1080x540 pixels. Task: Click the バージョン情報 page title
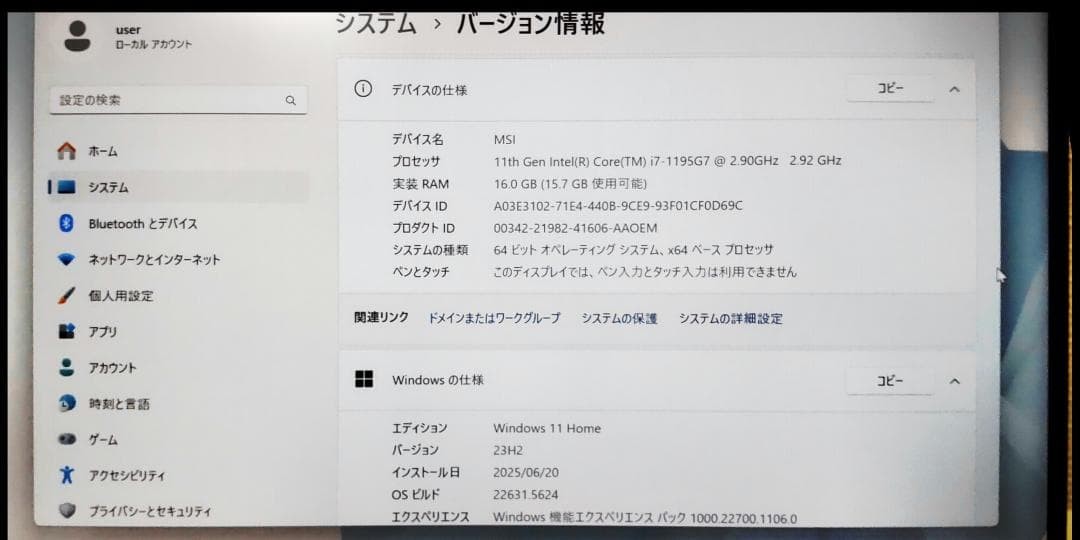click(531, 24)
